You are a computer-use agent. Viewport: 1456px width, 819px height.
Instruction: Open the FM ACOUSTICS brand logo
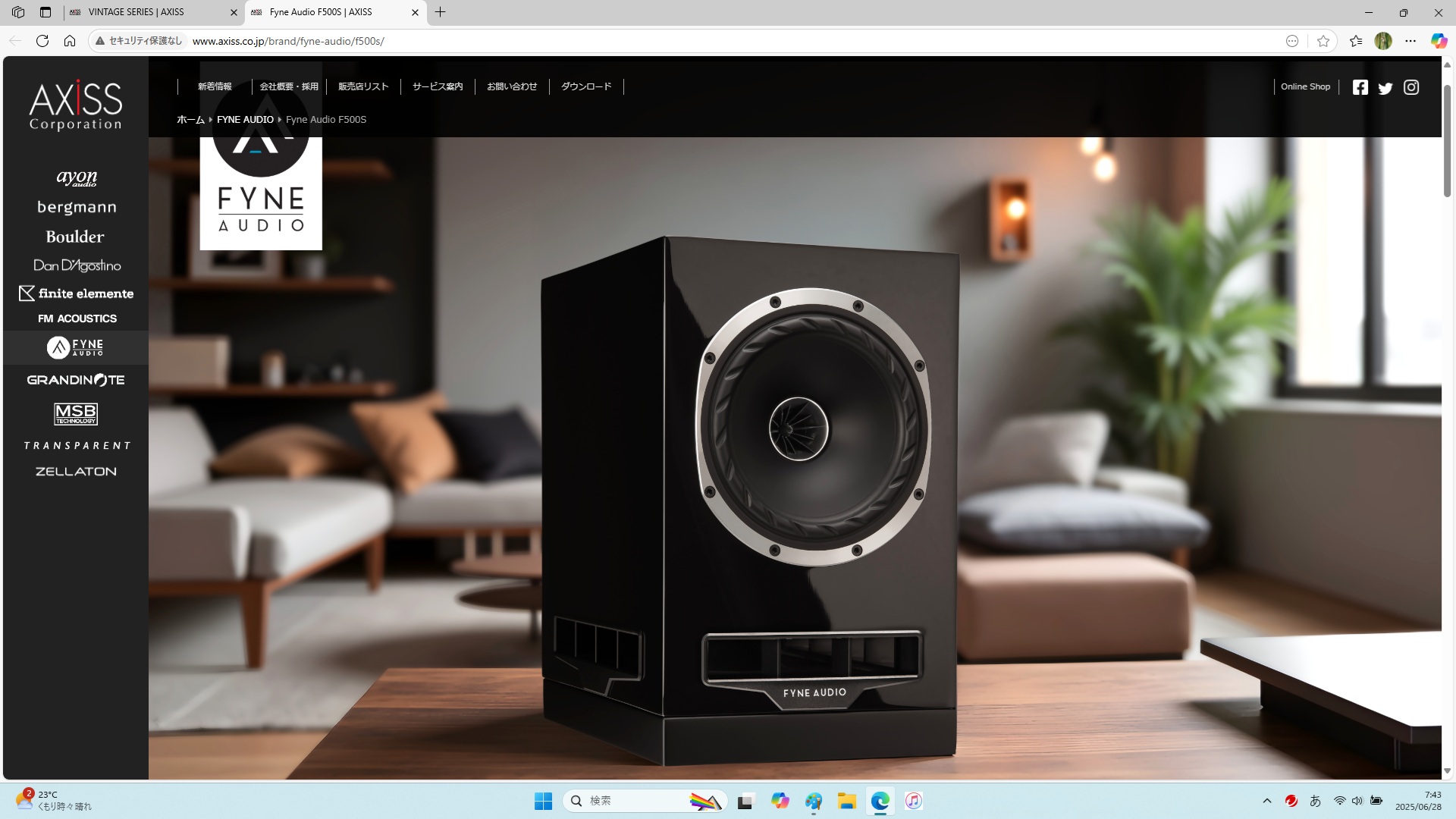(x=77, y=318)
